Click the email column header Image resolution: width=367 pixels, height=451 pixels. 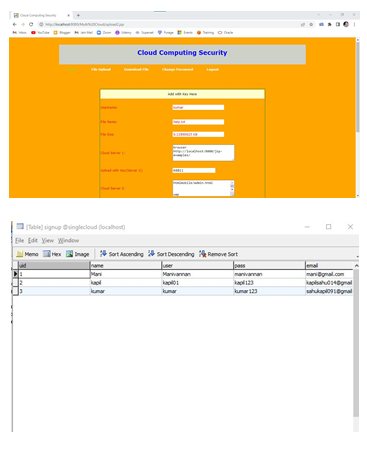[329, 265]
